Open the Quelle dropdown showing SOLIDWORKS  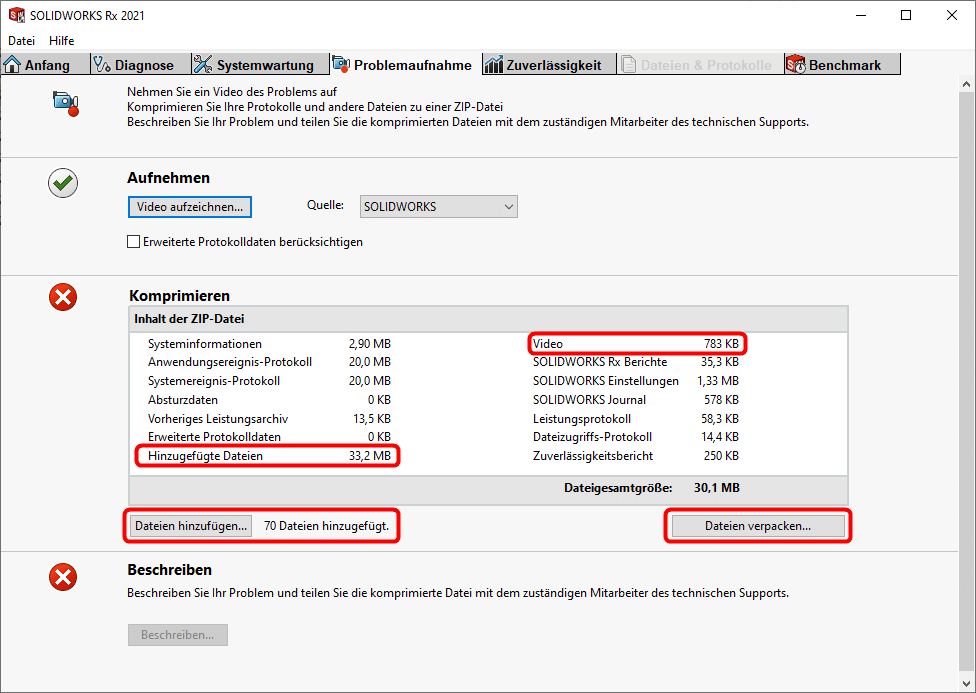(x=437, y=207)
